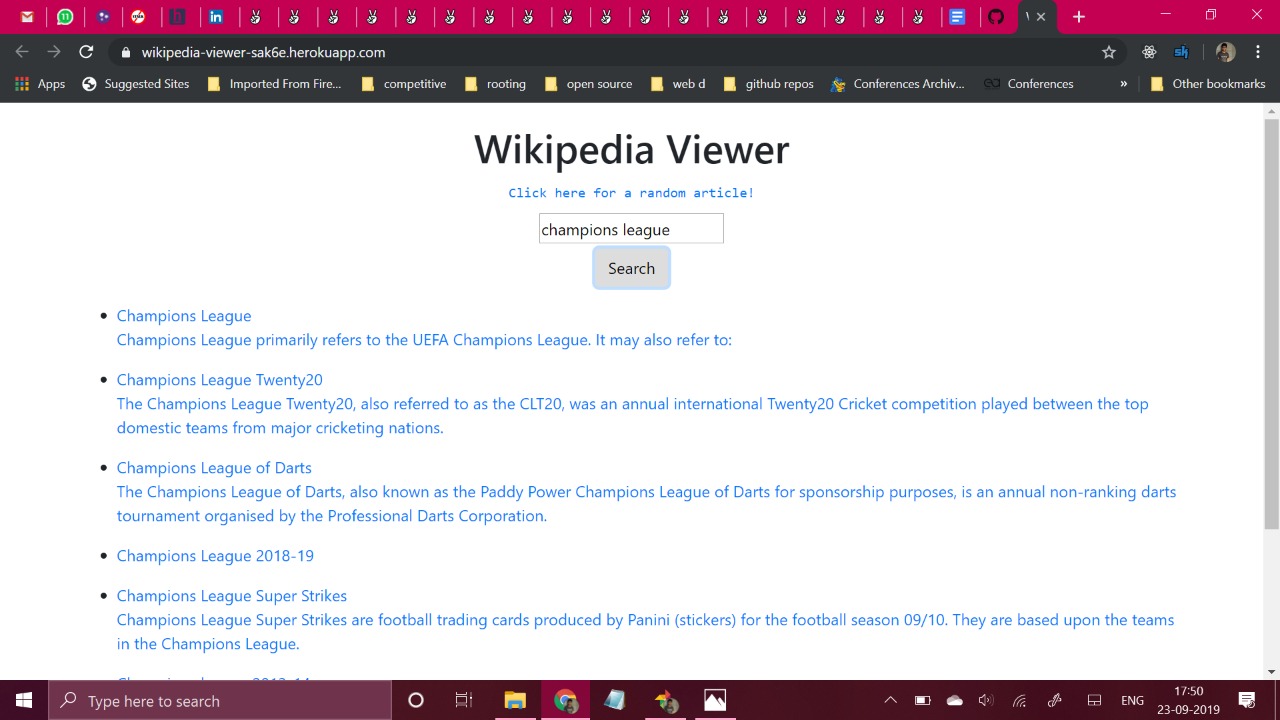The height and width of the screenshot is (720, 1280).
Task: Open the blue sh extension icon
Action: 1181,52
